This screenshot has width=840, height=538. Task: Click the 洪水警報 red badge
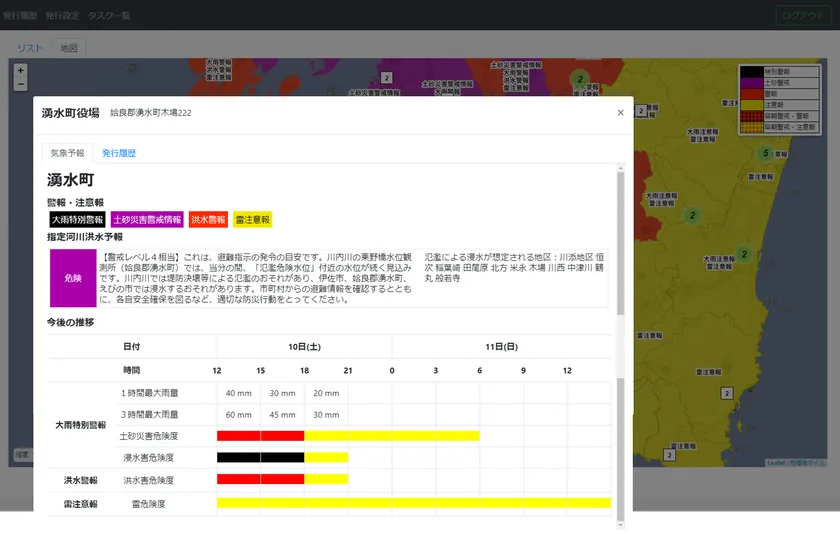(x=208, y=219)
